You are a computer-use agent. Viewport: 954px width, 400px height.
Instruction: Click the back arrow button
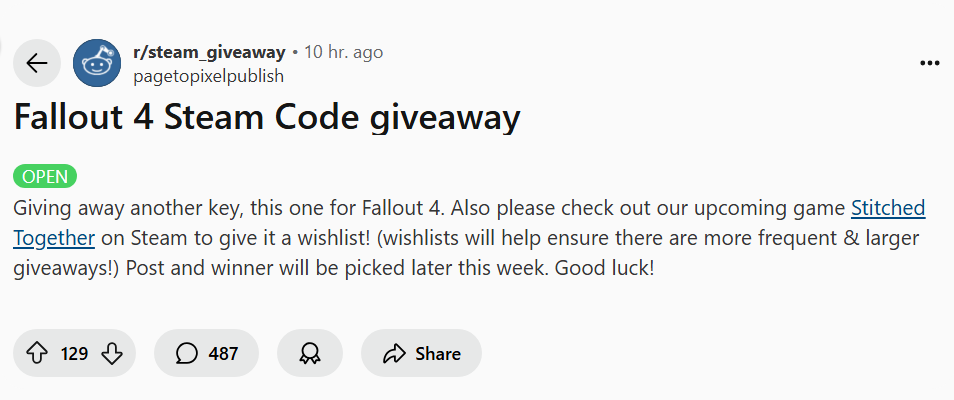pos(37,64)
